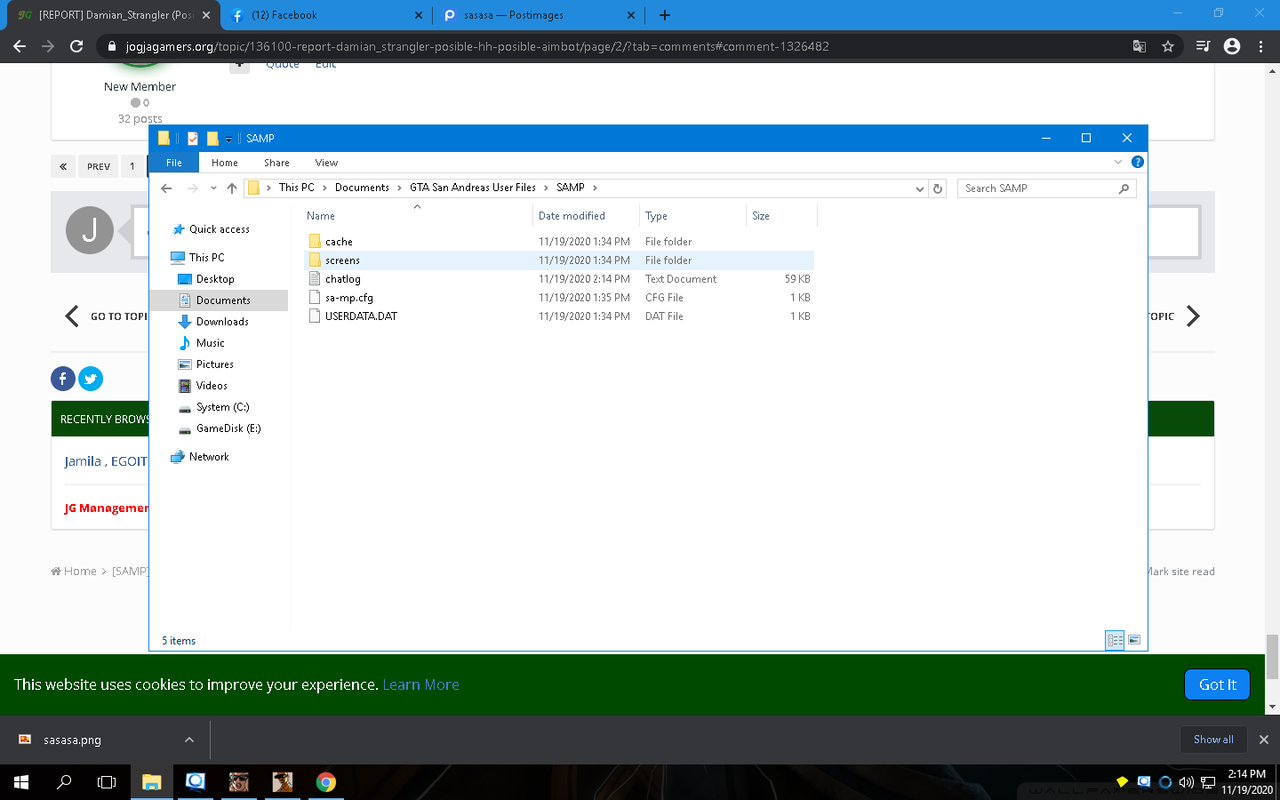Click the Chrome address bar URL
This screenshot has height=800, width=1280.
click(478, 46)
